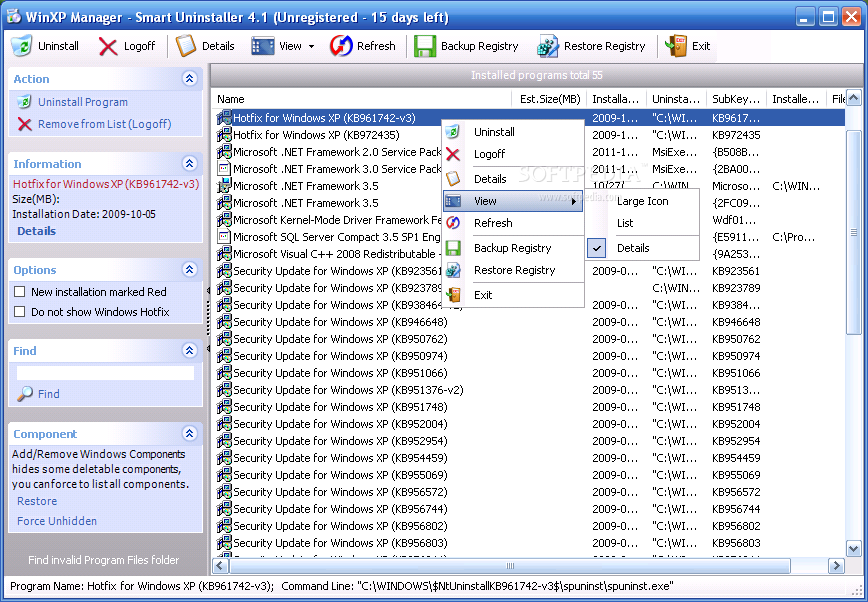
Task: Click the Uninstall Program icon in Action panel
Action: point(24,102)
